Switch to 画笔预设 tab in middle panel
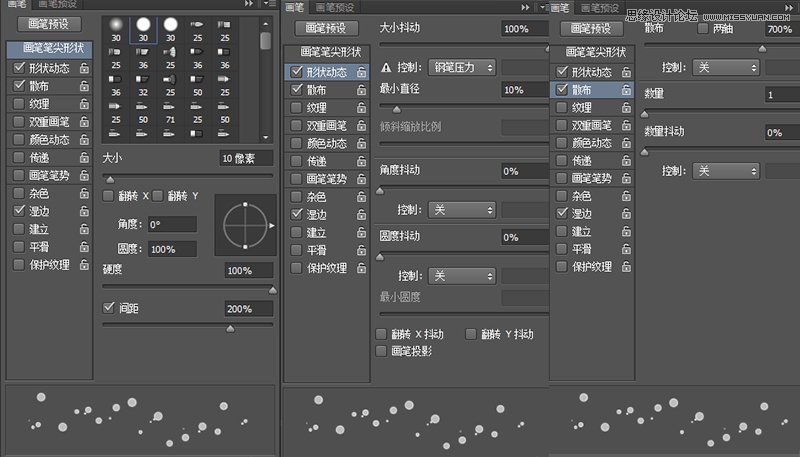Image resolution: width=800 pixels, height=457 pixels. coord(335,7)
